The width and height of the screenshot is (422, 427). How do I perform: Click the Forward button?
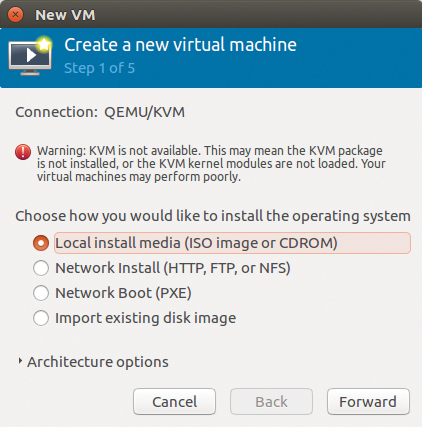[x=368, y=402]
